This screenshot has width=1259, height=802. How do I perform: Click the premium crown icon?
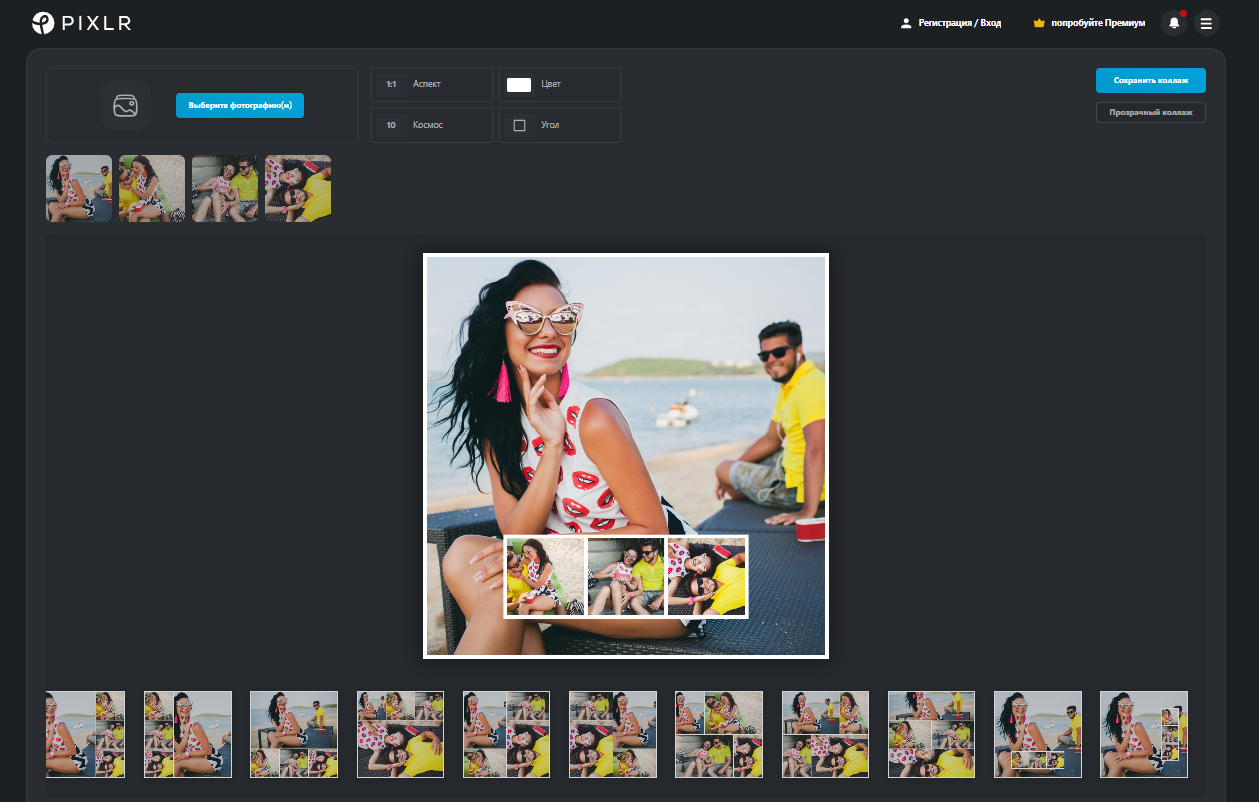point(1039,23)
